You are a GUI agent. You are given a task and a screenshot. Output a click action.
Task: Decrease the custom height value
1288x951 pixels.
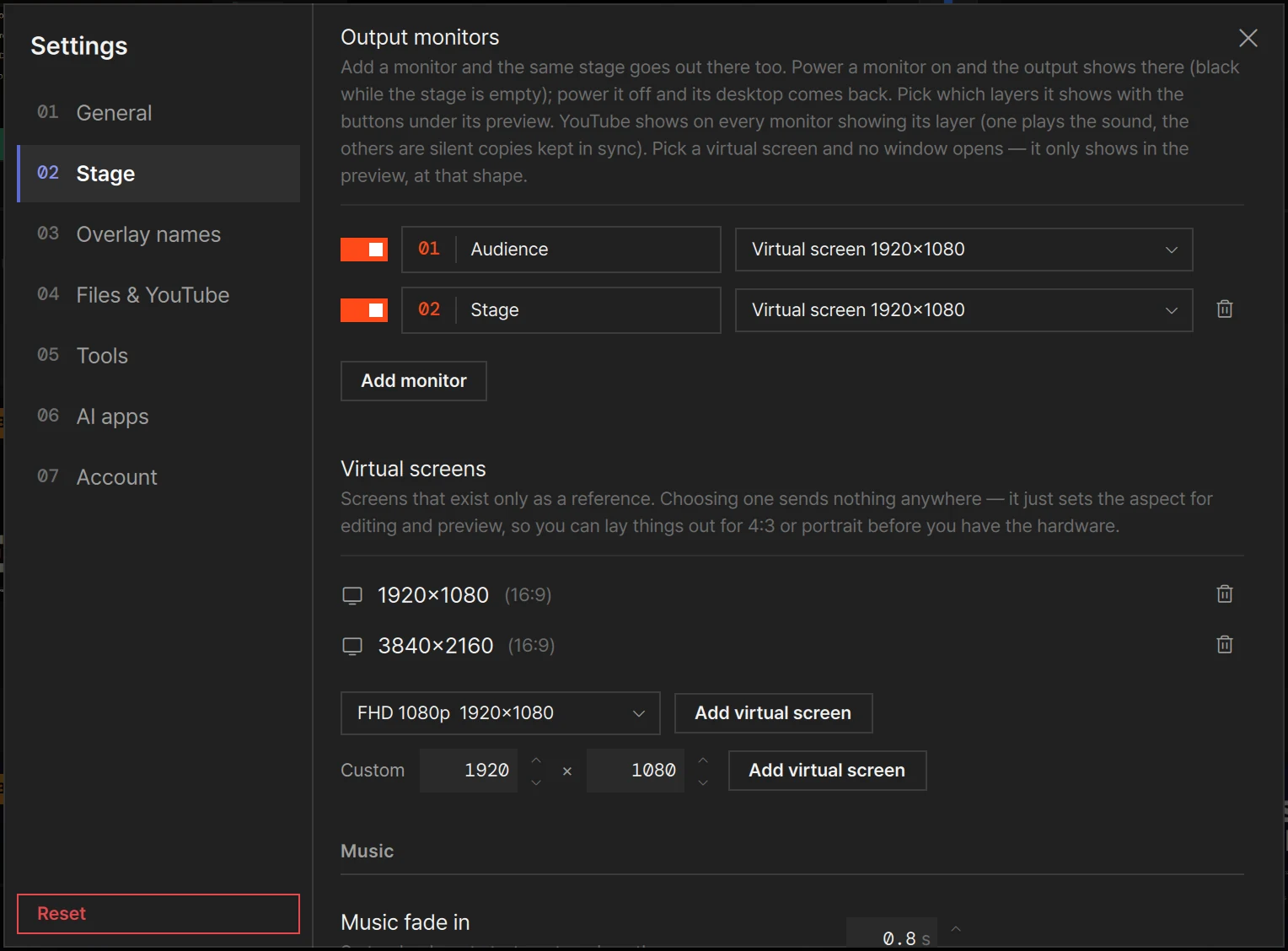(x=703, y=782)
